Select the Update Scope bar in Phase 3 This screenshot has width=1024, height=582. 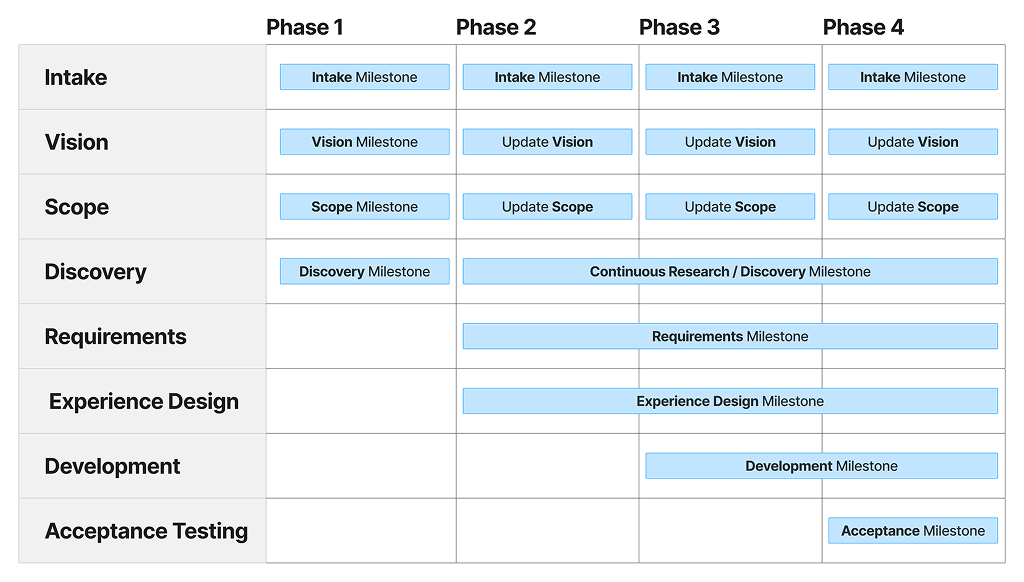730,207
